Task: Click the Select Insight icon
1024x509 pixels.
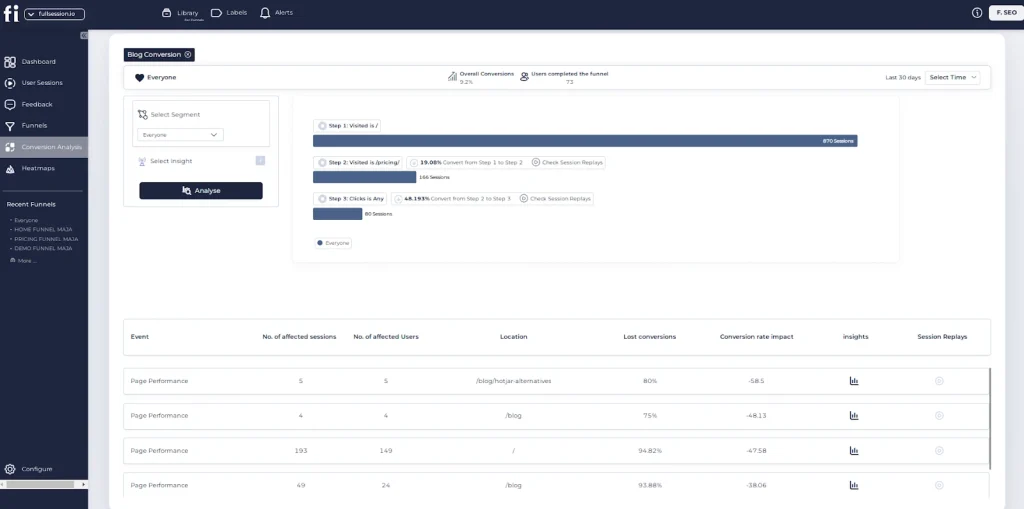Action: click(142, 161)
